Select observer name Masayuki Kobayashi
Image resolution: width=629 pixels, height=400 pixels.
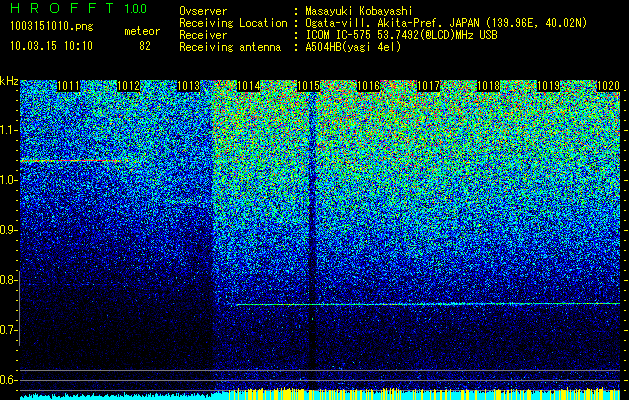pos(359,12)
